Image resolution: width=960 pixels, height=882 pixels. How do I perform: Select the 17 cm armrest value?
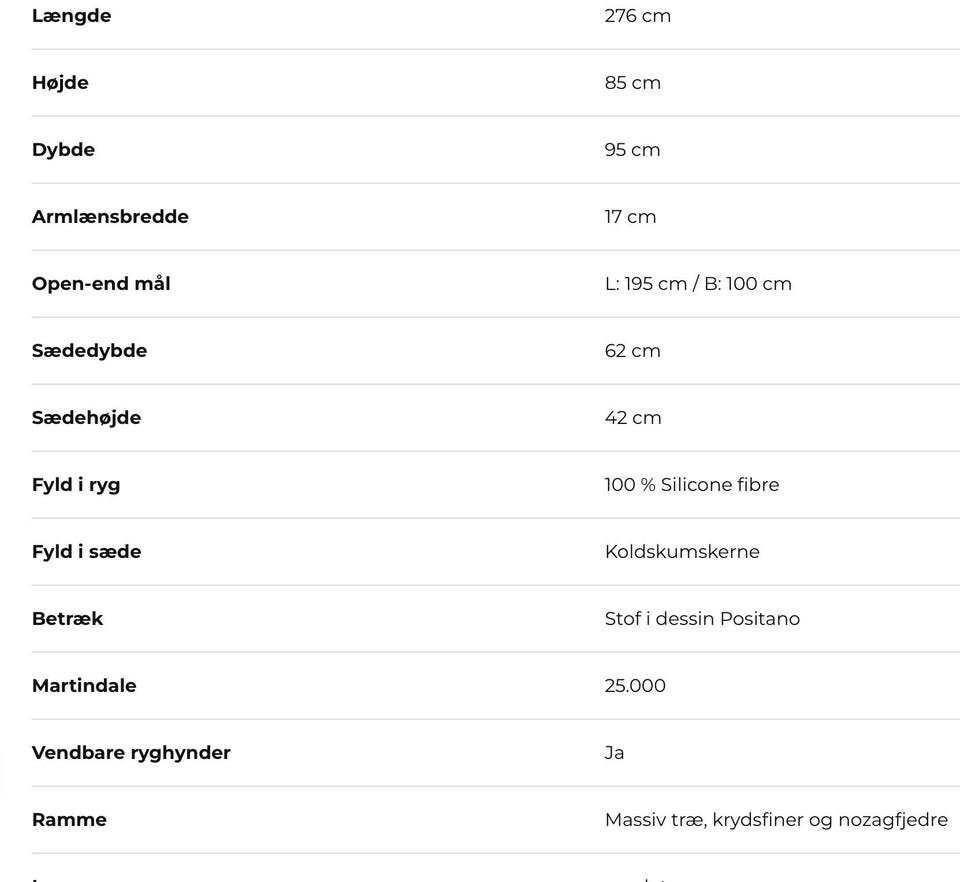coord(630,217)
